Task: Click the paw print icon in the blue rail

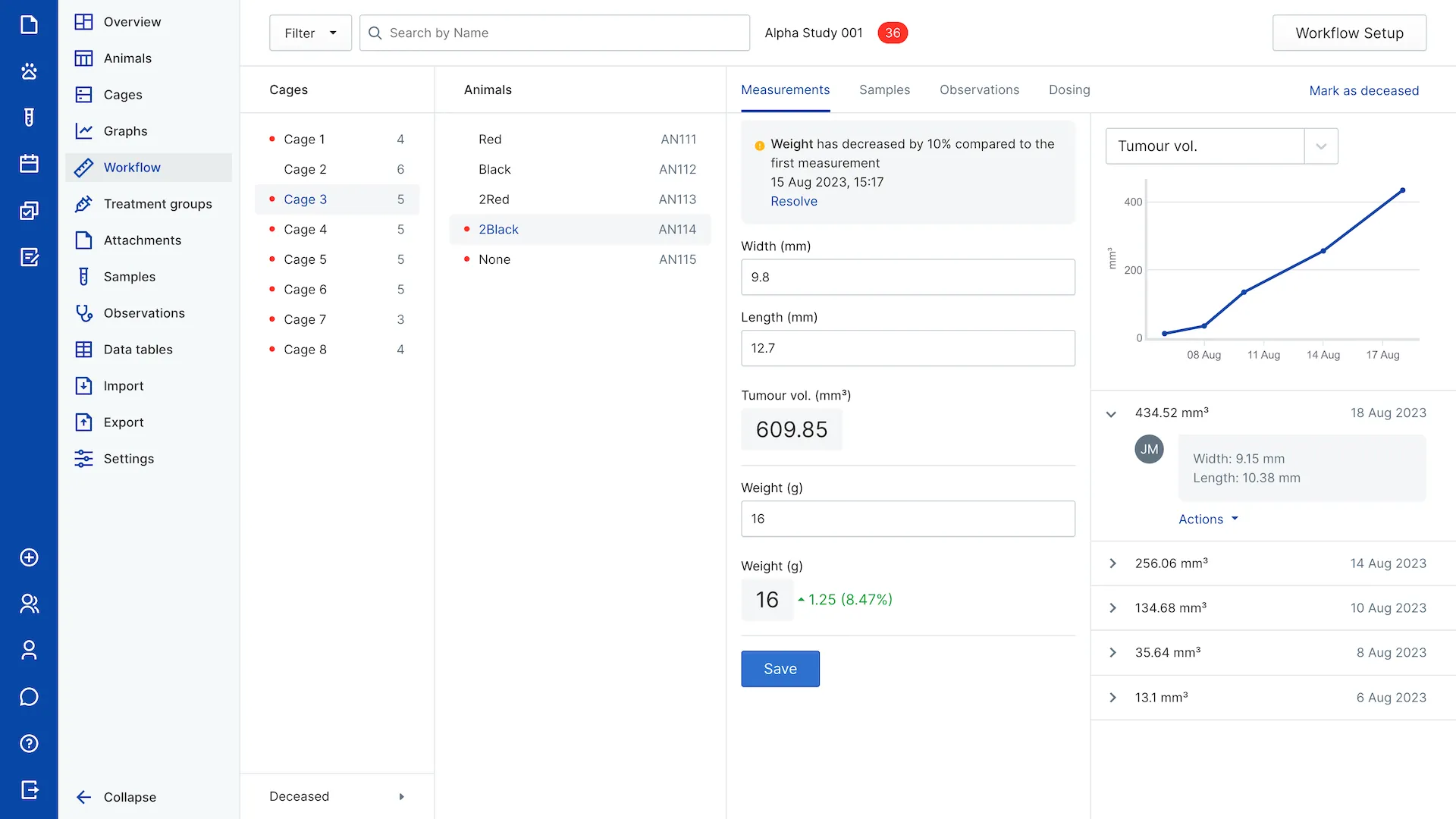Action: pyautogui.click(x=29, y=71)
